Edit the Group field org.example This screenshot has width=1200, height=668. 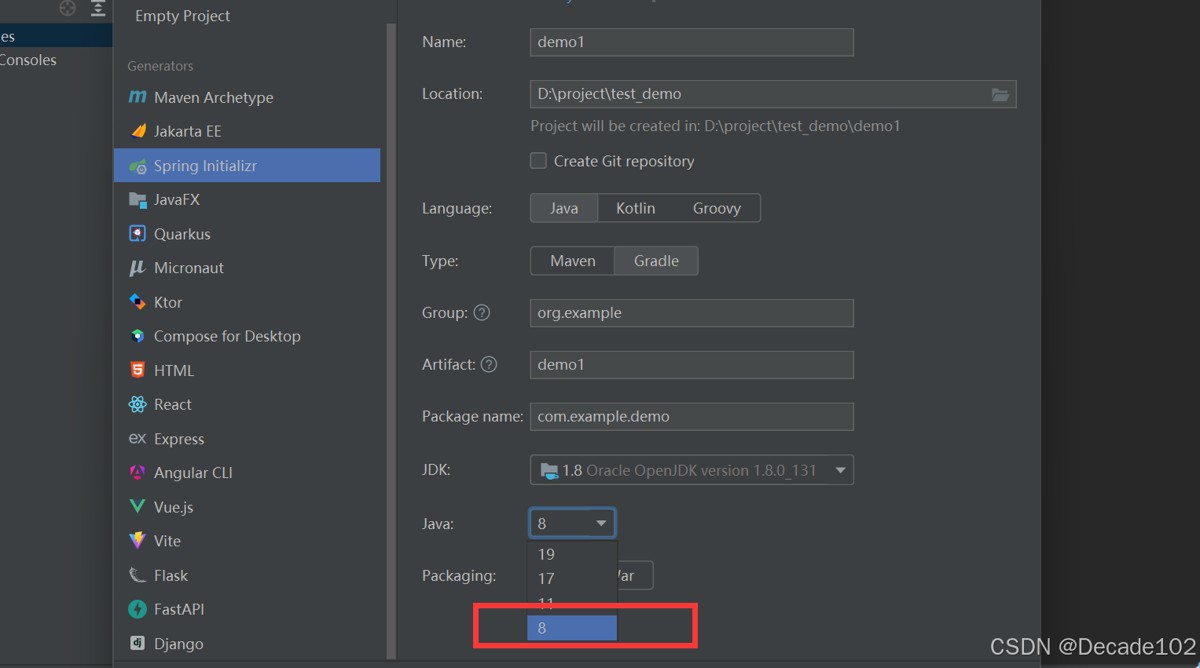point(692,313)
